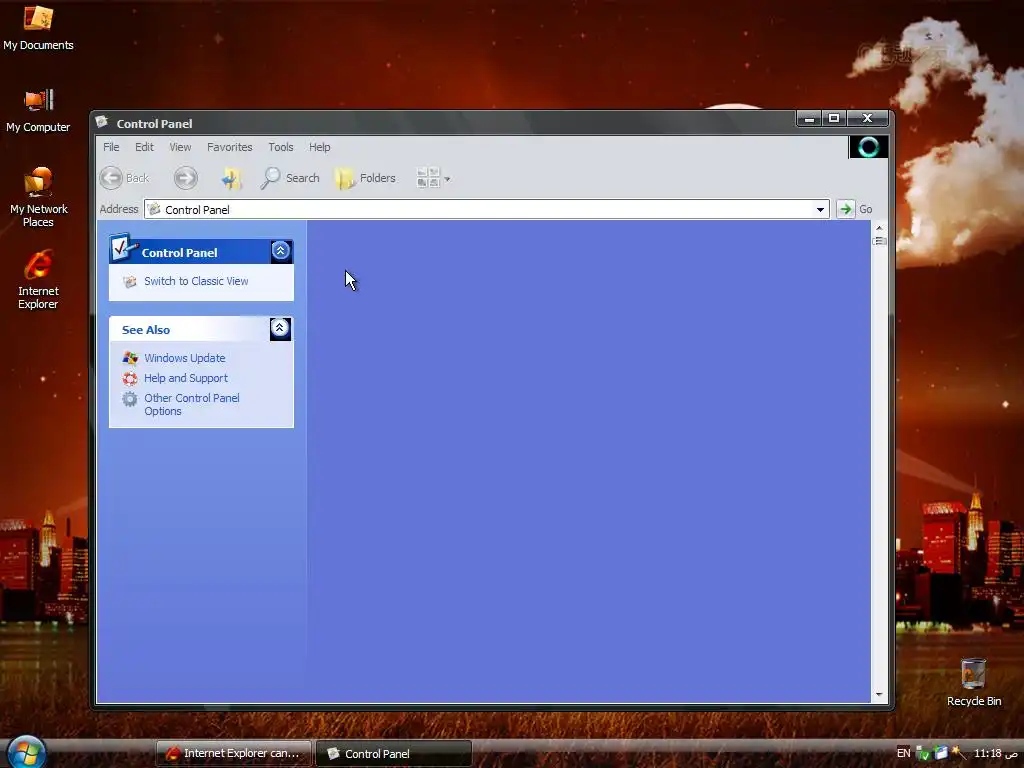Collapse the Control Panel task pane section
The height and width of the screenshot is (768, 1024).
tap(281, 251)
